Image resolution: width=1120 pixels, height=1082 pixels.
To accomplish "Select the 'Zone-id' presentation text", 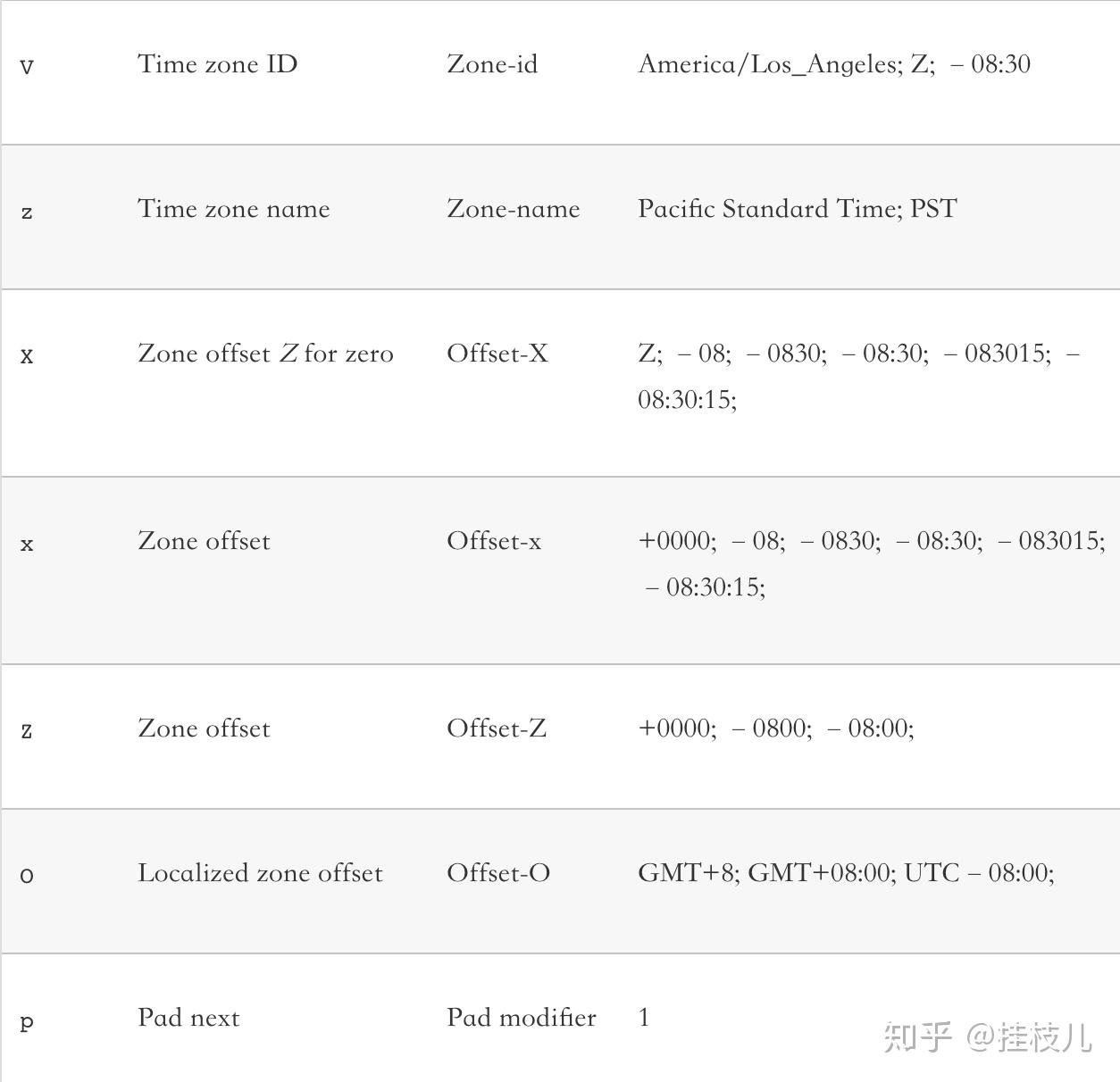I will click(x=492, y=64).
